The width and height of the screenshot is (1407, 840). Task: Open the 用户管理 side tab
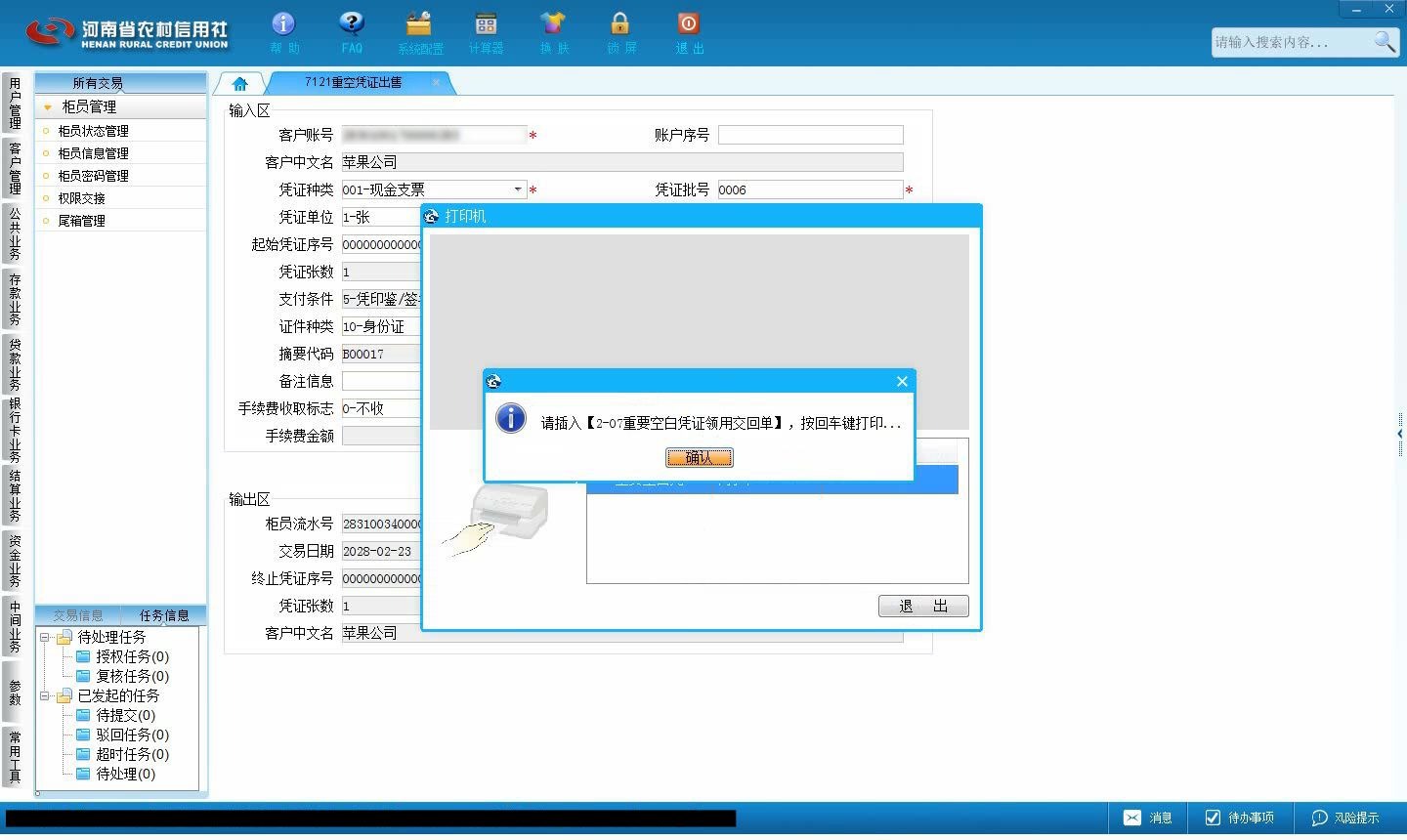(x=14, y=104)
